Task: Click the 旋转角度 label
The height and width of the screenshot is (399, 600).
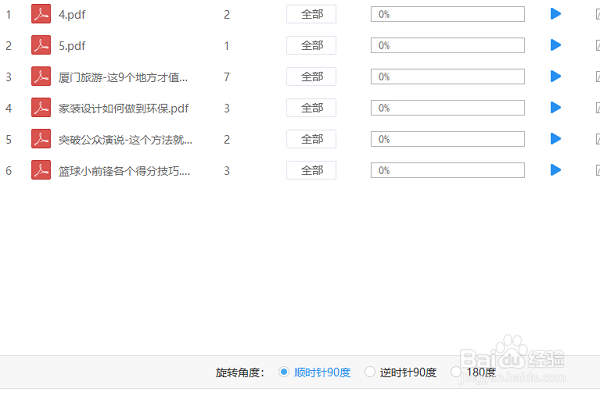Action: click(240, 372)
